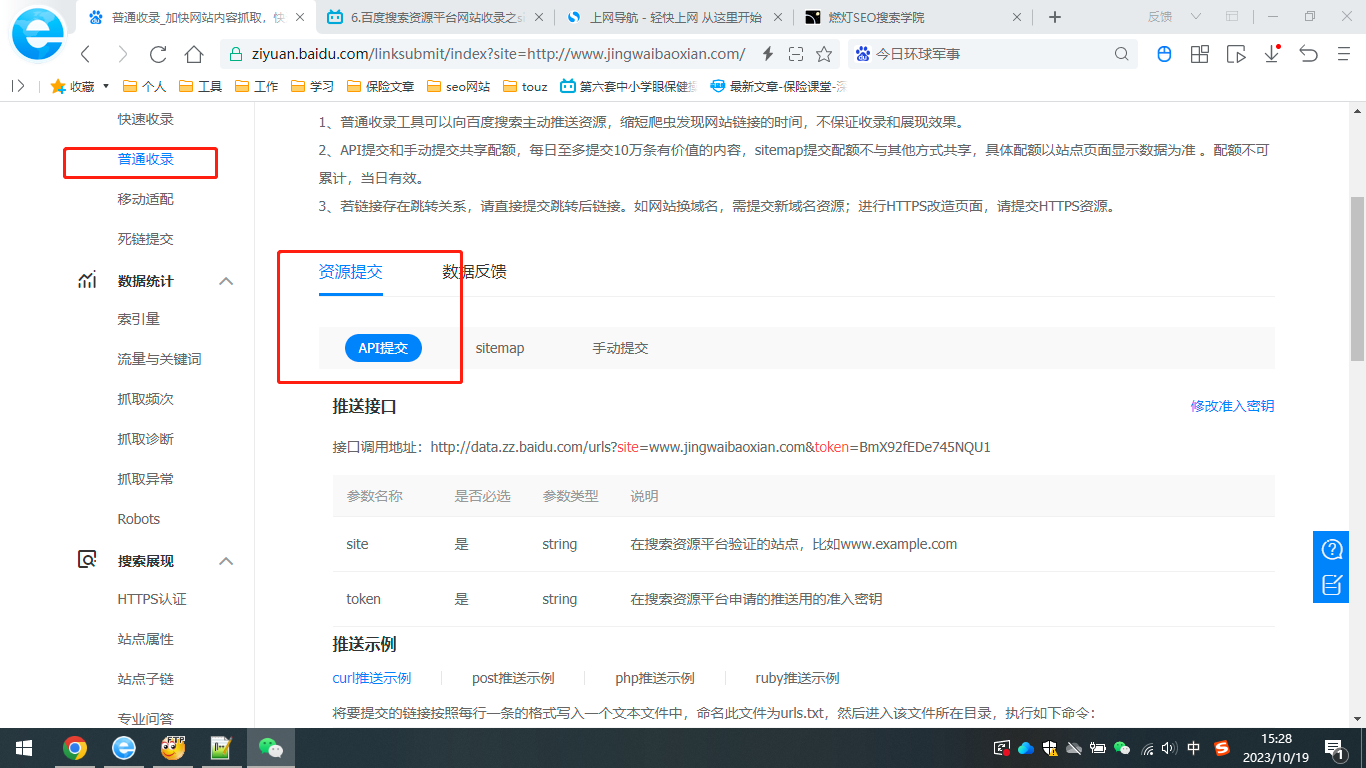Open the FTP client taskbar icon

tap(172, 748)
